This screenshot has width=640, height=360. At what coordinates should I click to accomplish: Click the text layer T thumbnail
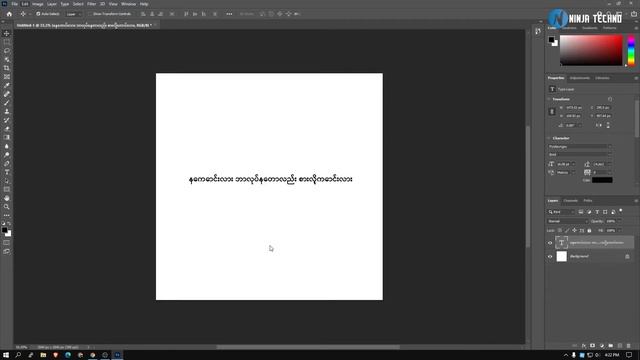[x=562, y=243]
